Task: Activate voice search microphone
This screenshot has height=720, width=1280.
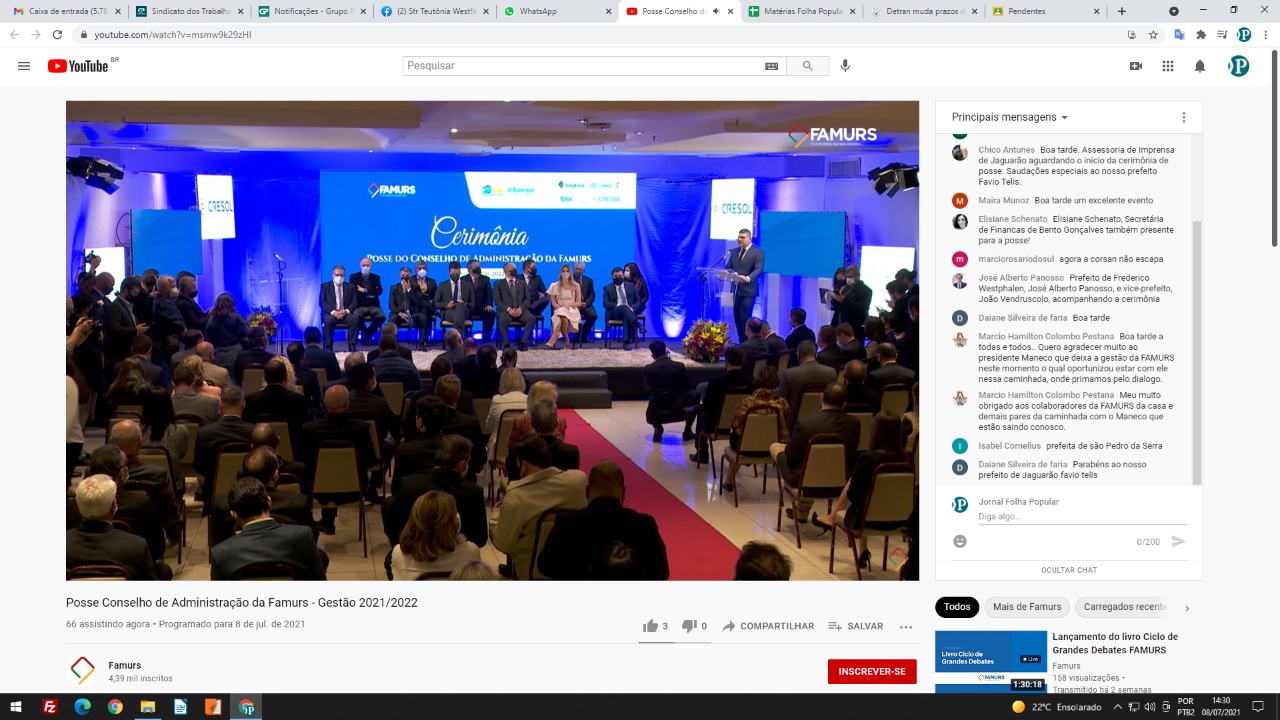Action: [845, 66]
